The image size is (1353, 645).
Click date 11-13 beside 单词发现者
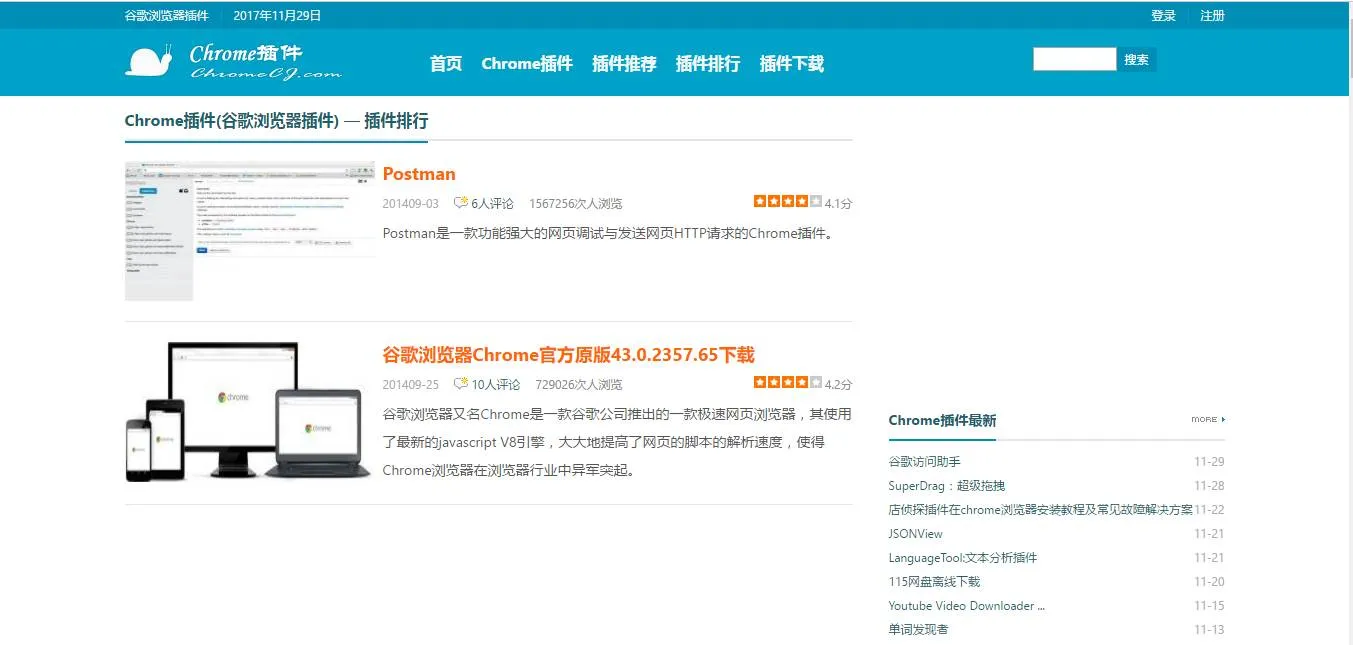tap(1209, 630)
